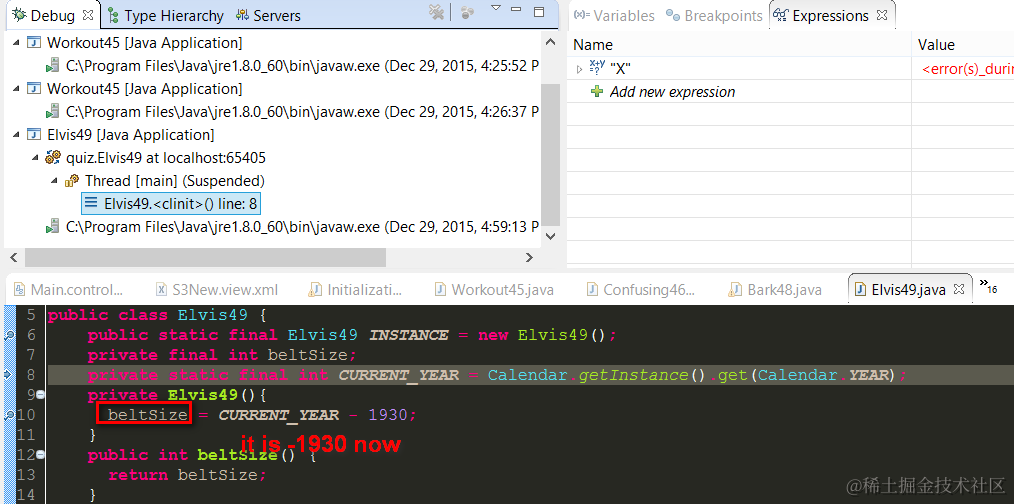Close the Elvis49.java editor tab
This screenshot has width=1014, height=504.
coord(959,289)
